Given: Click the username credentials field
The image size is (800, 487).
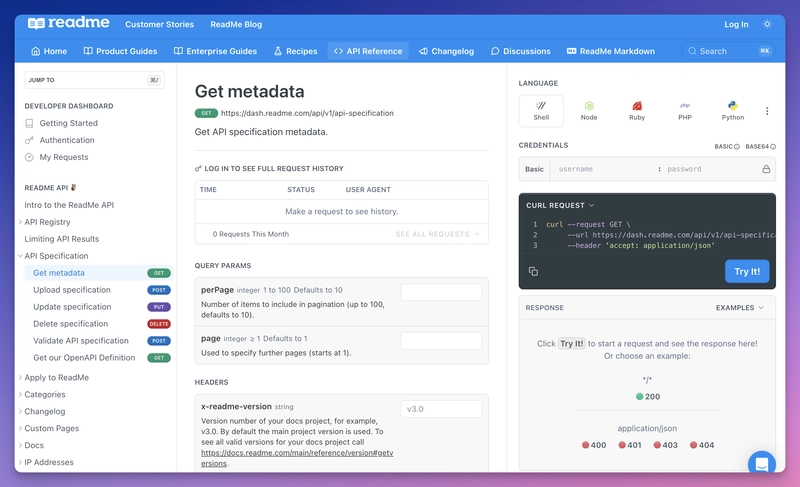Looking at the screenshot, I should tap(602, 169).
